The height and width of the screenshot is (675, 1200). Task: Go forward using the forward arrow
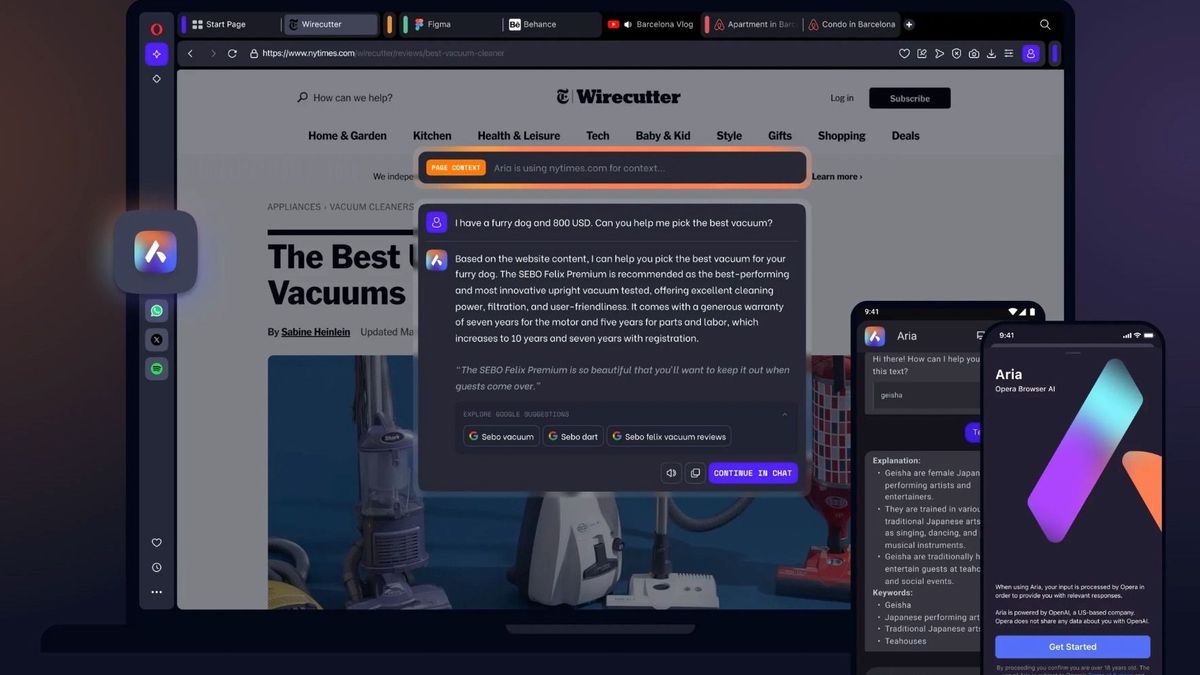click(x=212, y=53)
